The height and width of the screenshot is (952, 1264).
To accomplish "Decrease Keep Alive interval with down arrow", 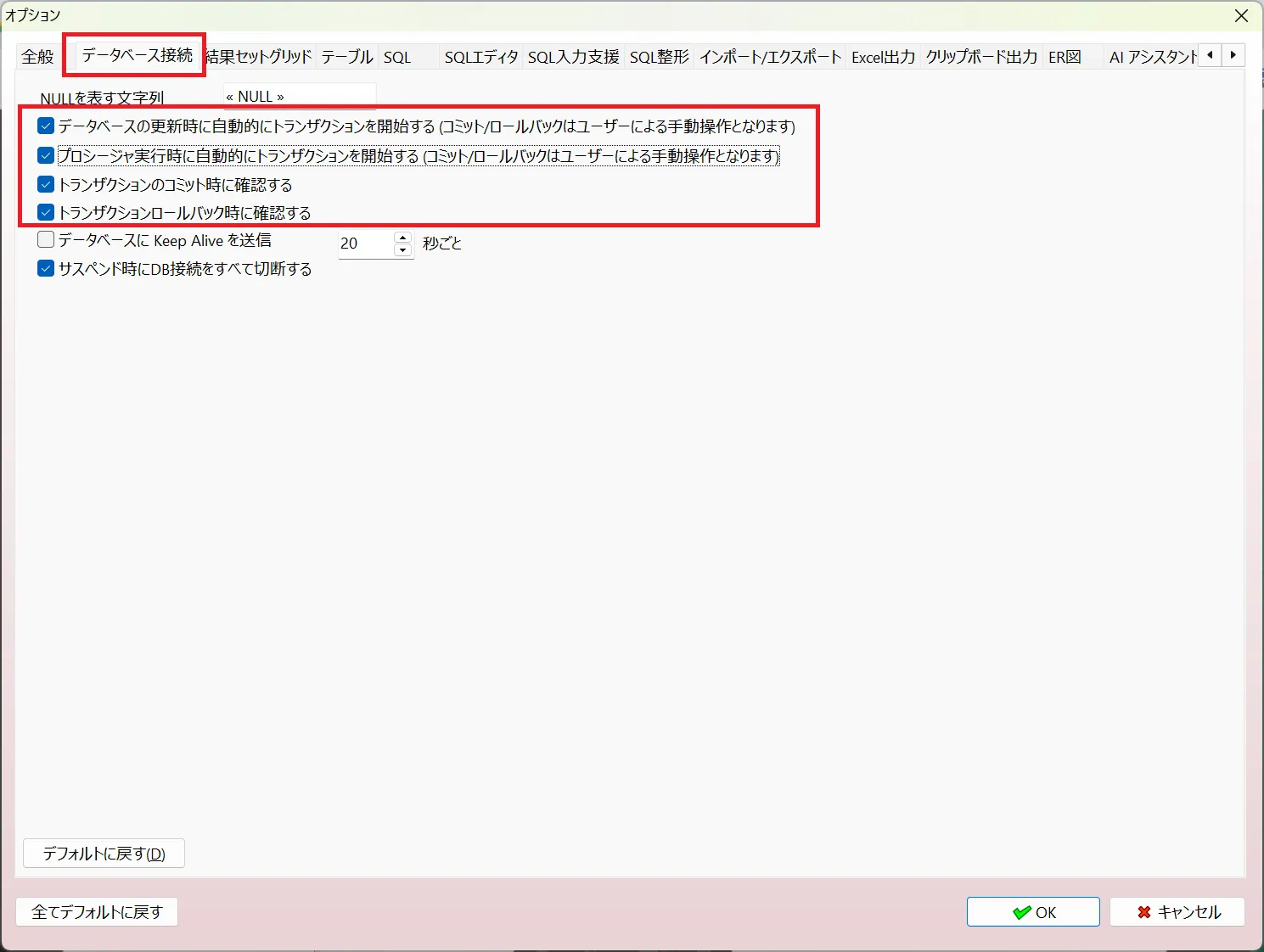I will coord(403,250).
